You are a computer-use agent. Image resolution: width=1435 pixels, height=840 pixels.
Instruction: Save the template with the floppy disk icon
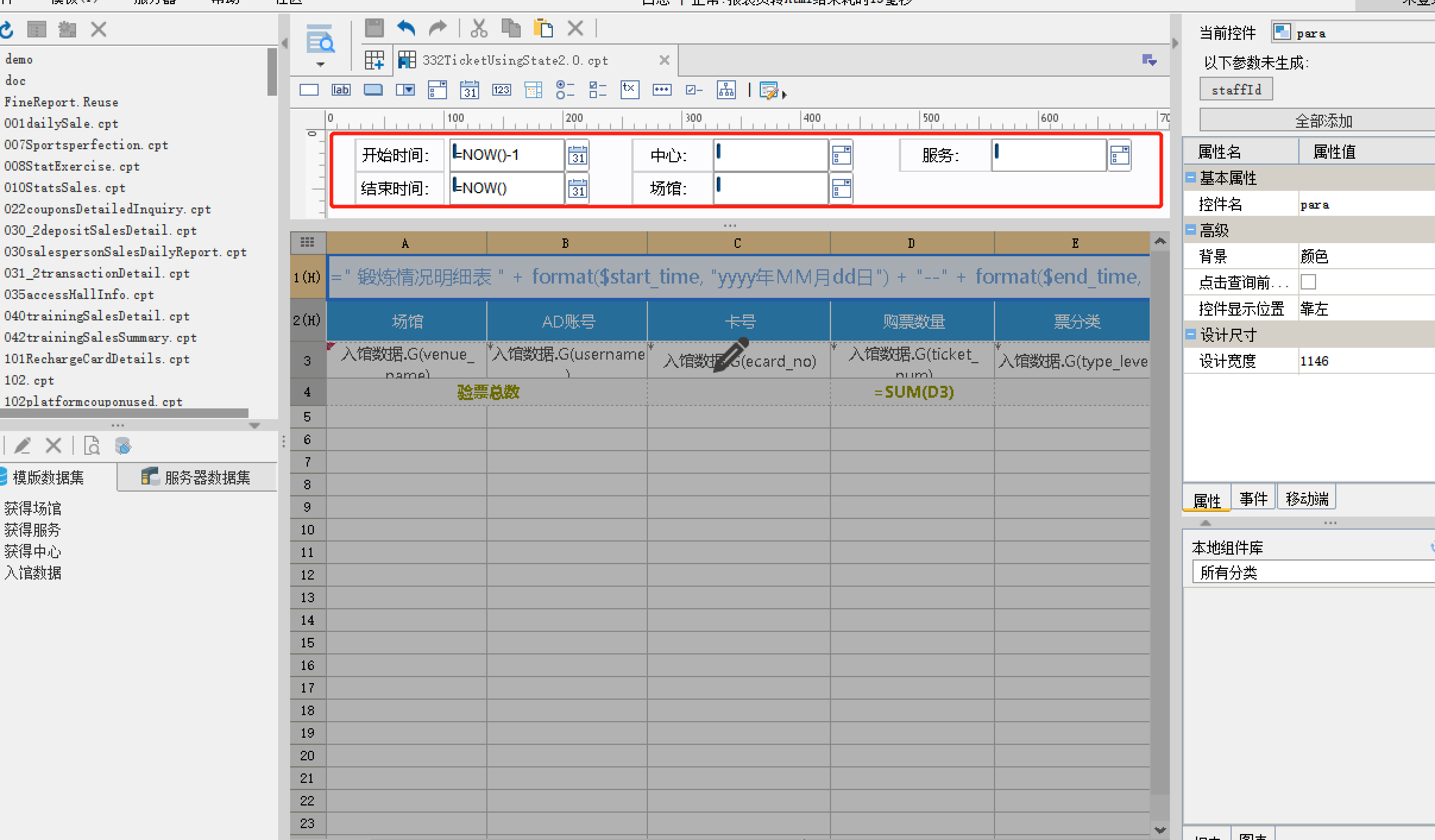click(x=374, y=28)
